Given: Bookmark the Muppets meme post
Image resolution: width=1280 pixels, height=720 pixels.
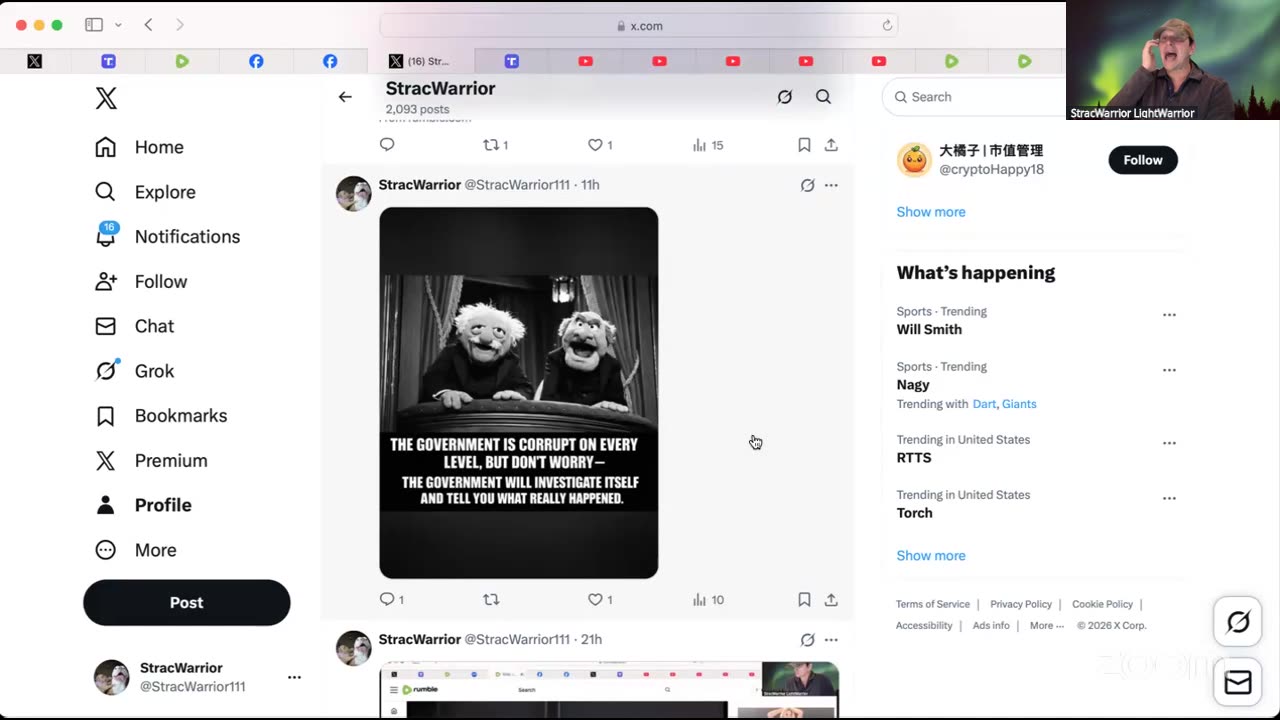Looking at the screenshot, I should (804, 600).
